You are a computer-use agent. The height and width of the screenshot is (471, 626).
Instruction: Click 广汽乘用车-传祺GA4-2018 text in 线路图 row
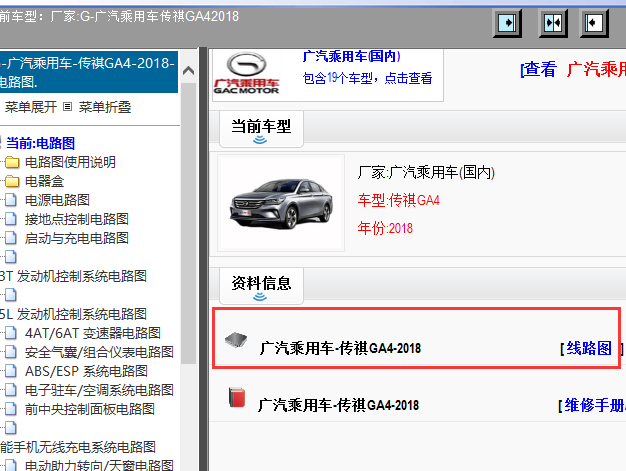pyautogui.click(x=340, y=348)
